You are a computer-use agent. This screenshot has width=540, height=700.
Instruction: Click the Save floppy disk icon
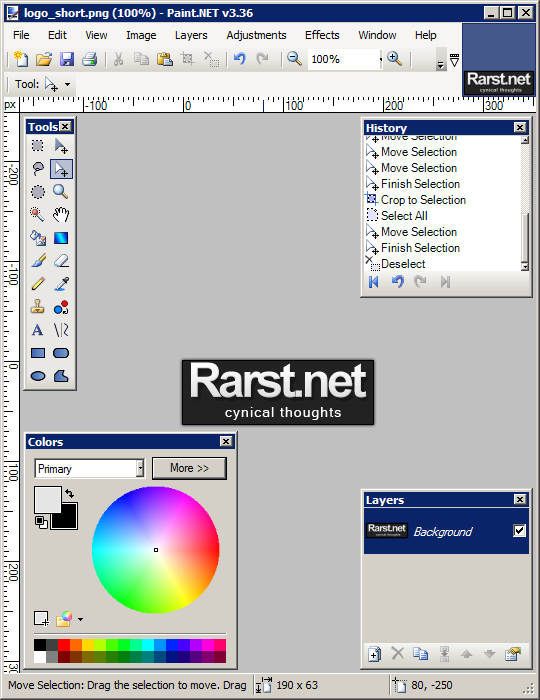[x=67, y=59]
